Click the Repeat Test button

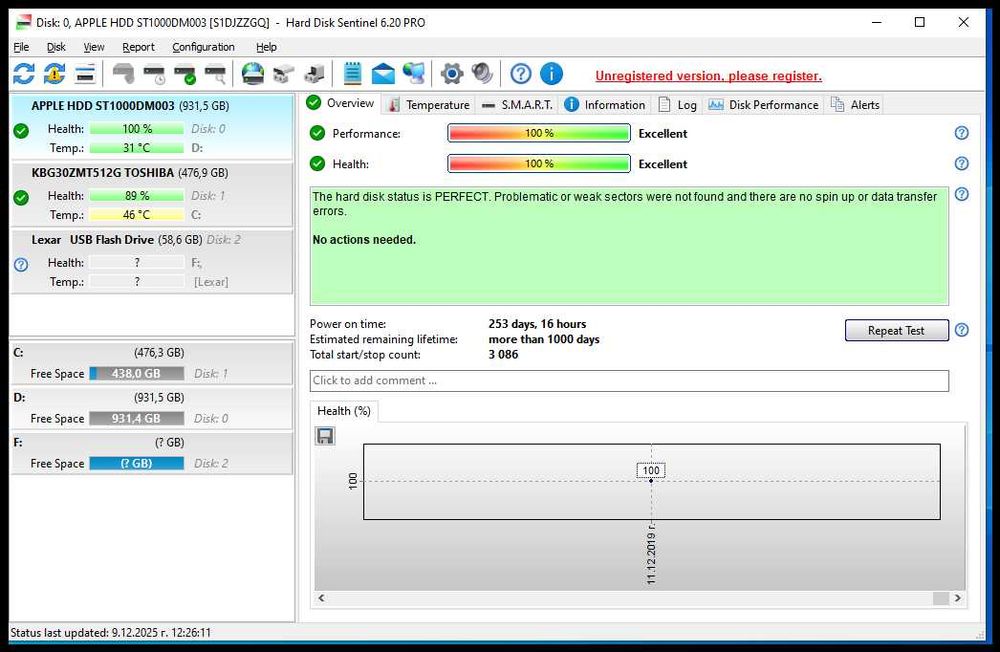pos(896,330)
